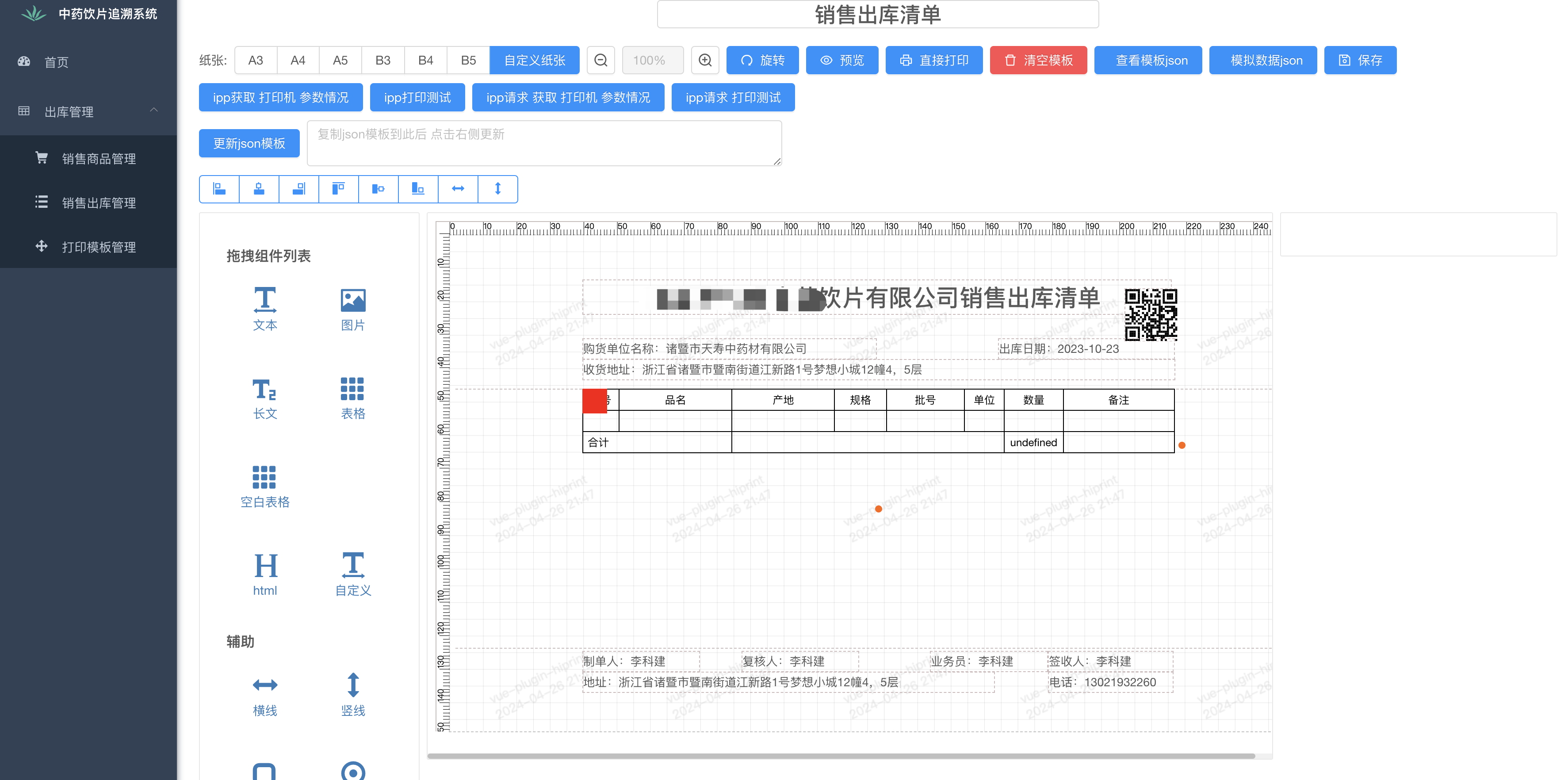Viewport: 1568px width, 780px height.
Task: Select A4 paper size
Action: (298, 60)
